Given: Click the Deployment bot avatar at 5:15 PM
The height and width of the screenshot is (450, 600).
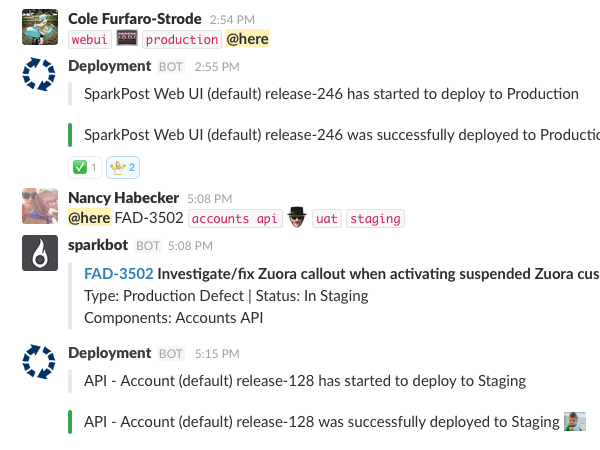Looking at the screenshot, I should tap(39, 362).
